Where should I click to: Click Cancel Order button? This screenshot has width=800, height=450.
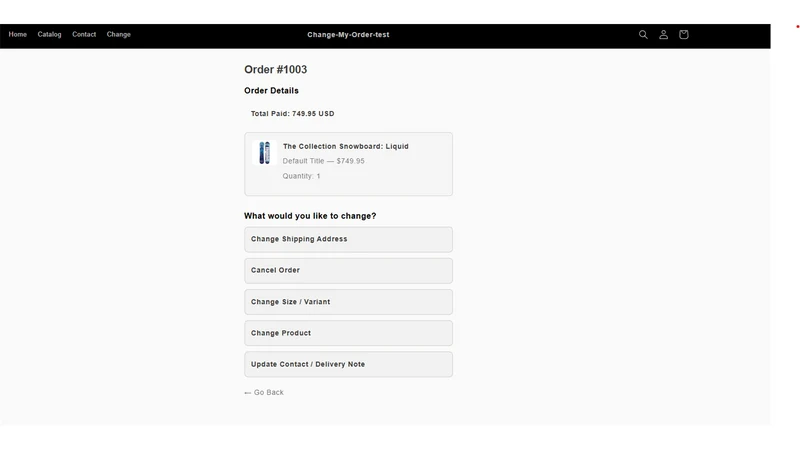click(348, 270)
